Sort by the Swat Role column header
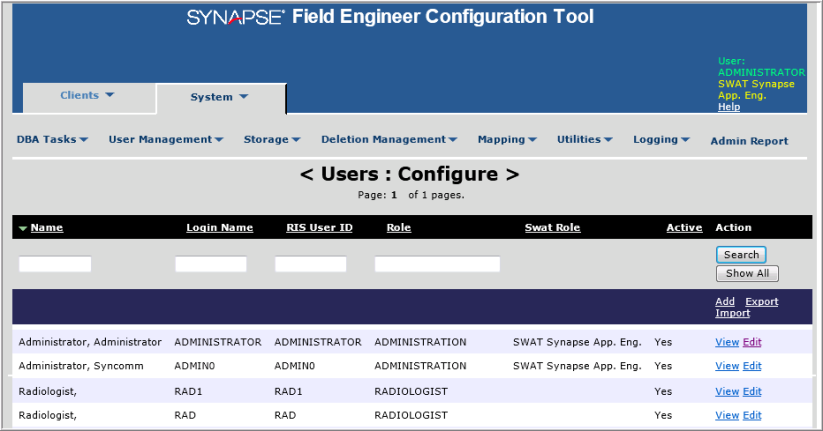 (552, 228)
